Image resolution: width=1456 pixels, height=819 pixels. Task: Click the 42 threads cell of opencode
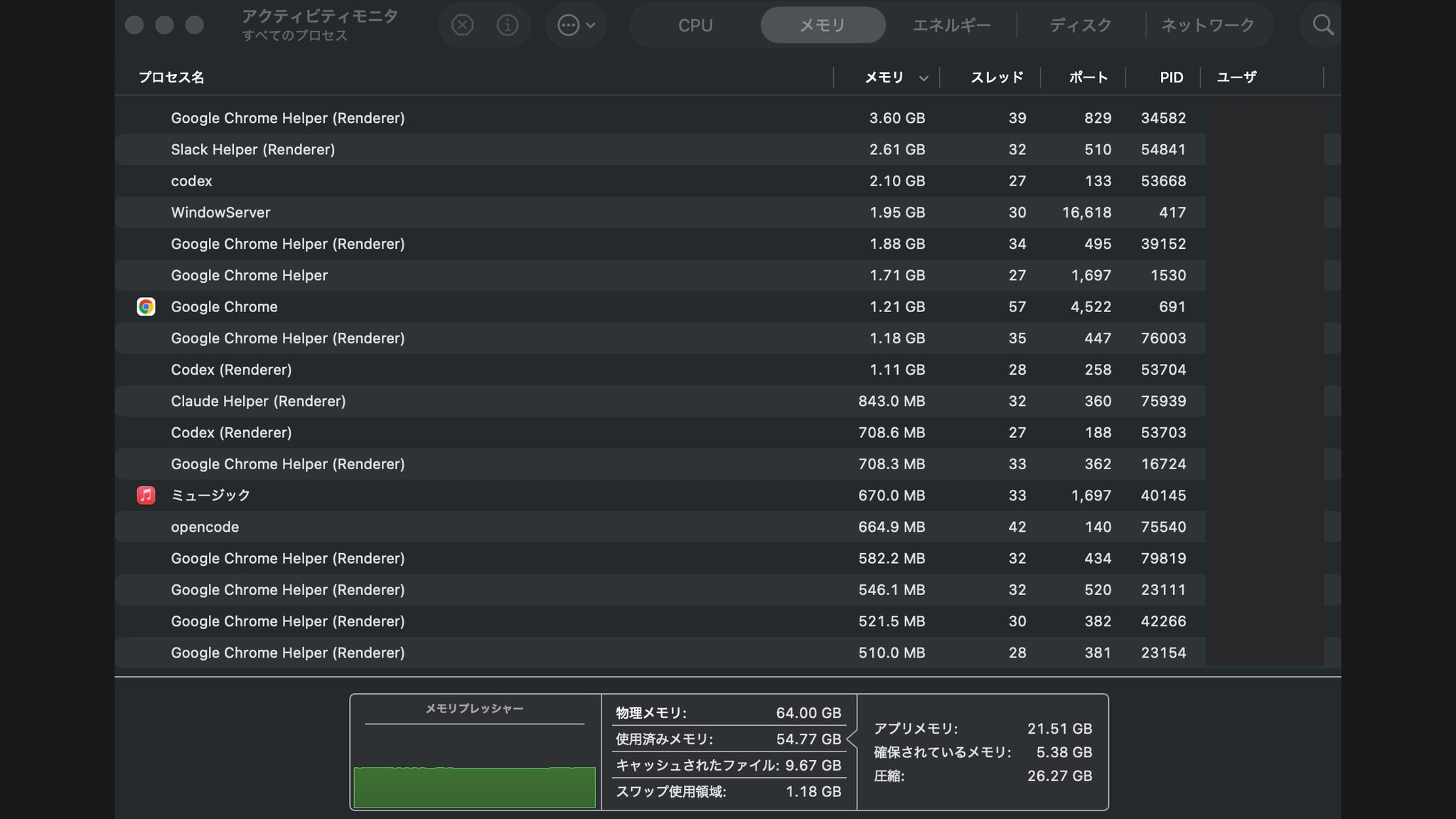click(x=1017, y=527)
